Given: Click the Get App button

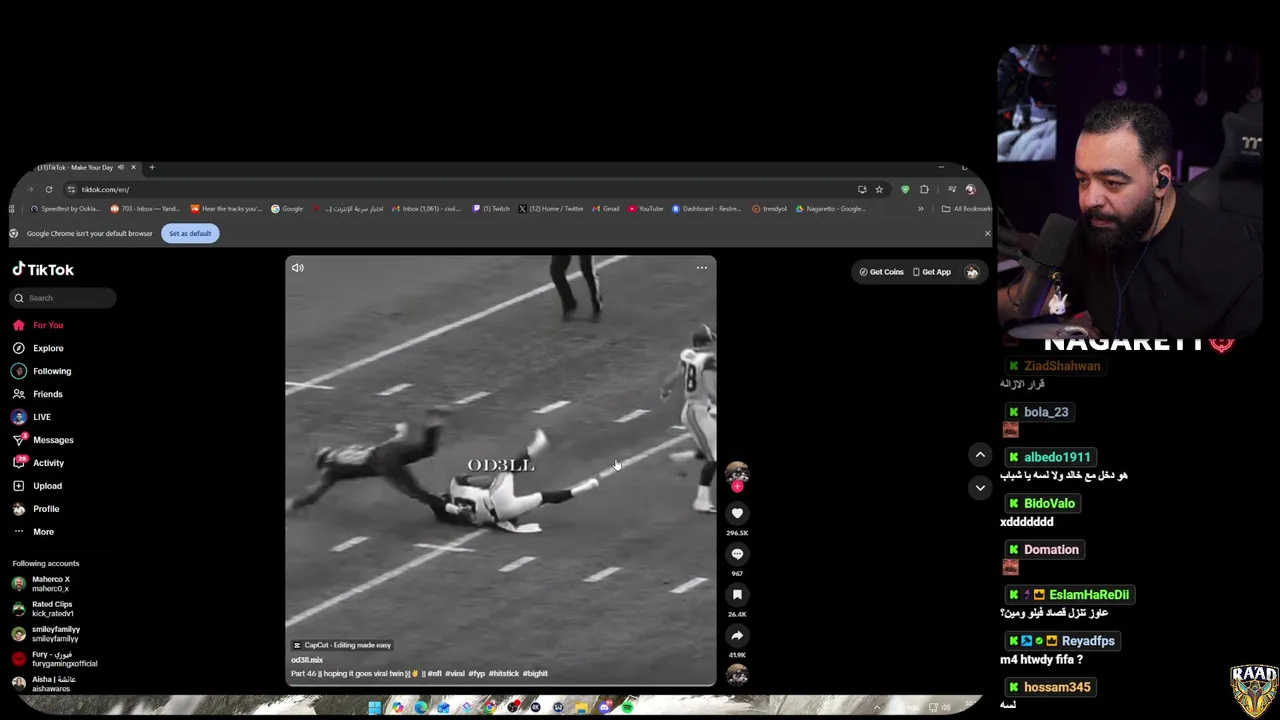Looking at the screenshot, I should click(x=932, y=272).
